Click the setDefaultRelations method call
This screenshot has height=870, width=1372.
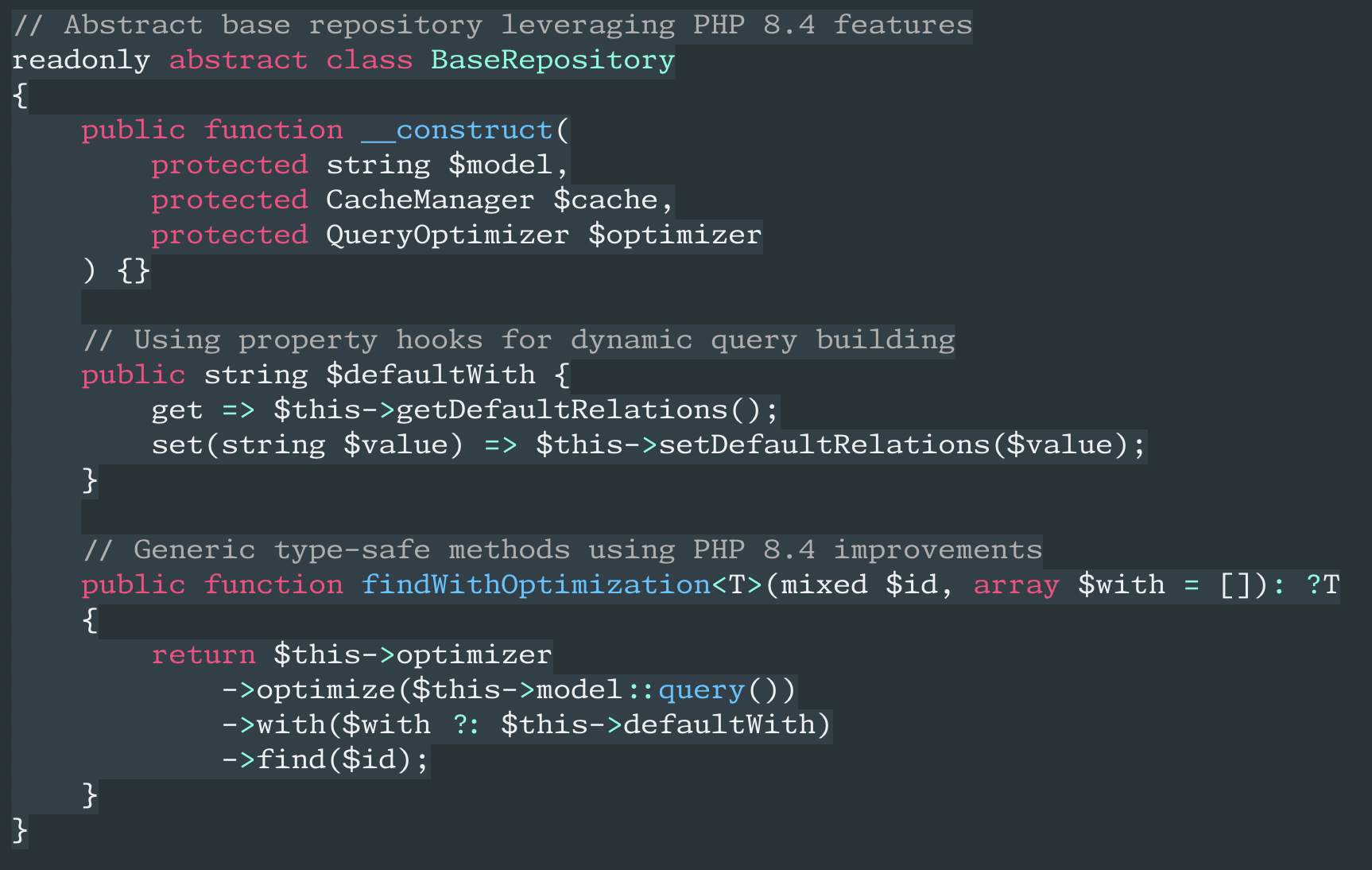point(824,445)
